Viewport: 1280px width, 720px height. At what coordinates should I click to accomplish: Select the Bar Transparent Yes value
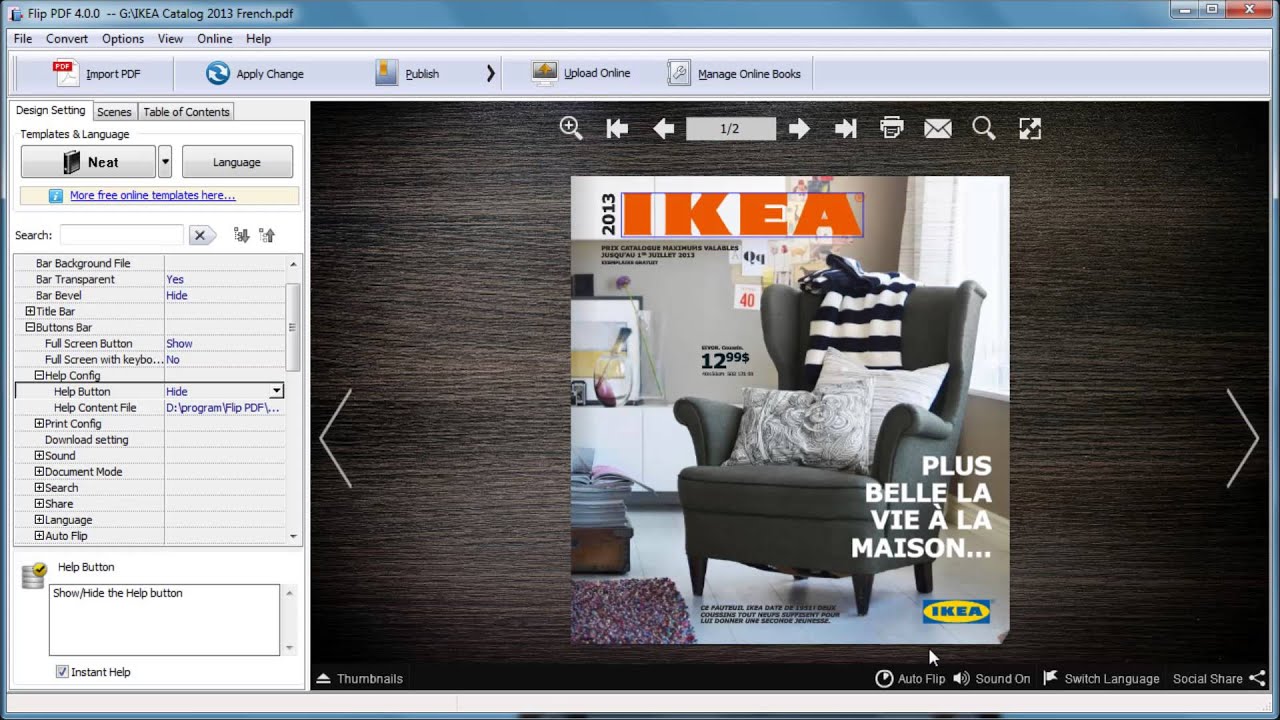tap(175, 279)
